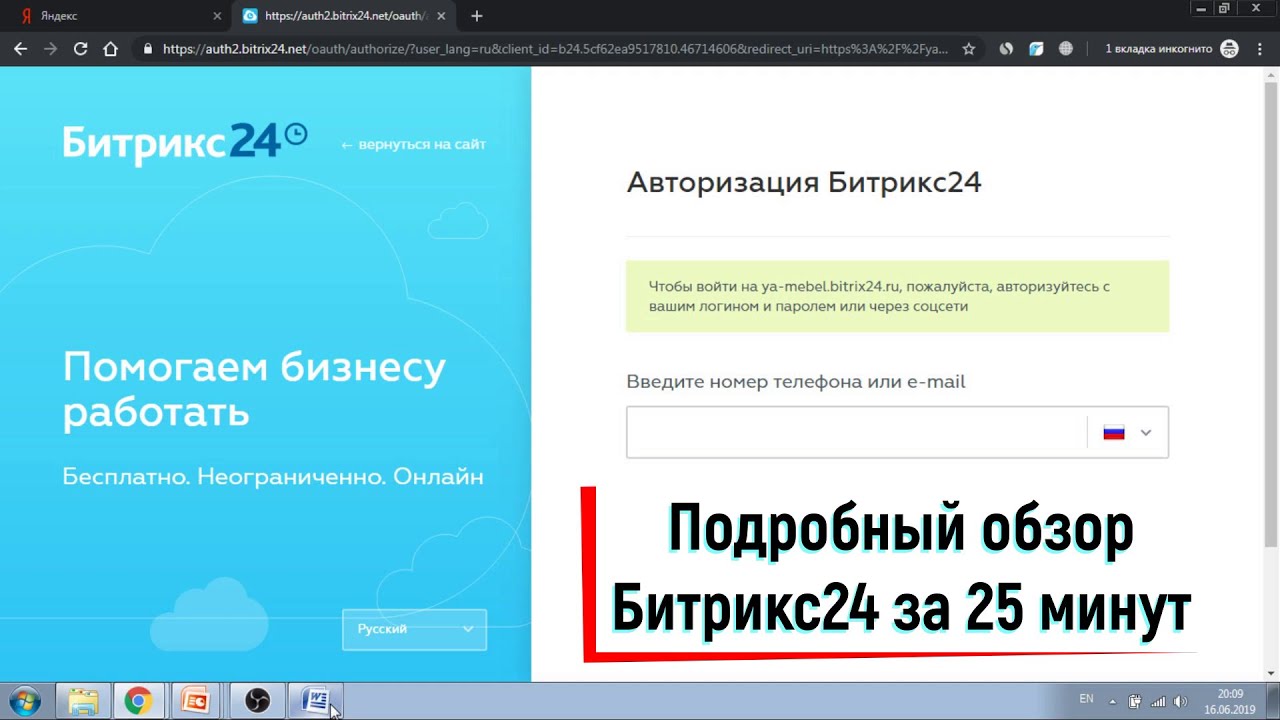Click the EN language indicator in the tray
The image size is (1280, 720).
pos(1087,699)
